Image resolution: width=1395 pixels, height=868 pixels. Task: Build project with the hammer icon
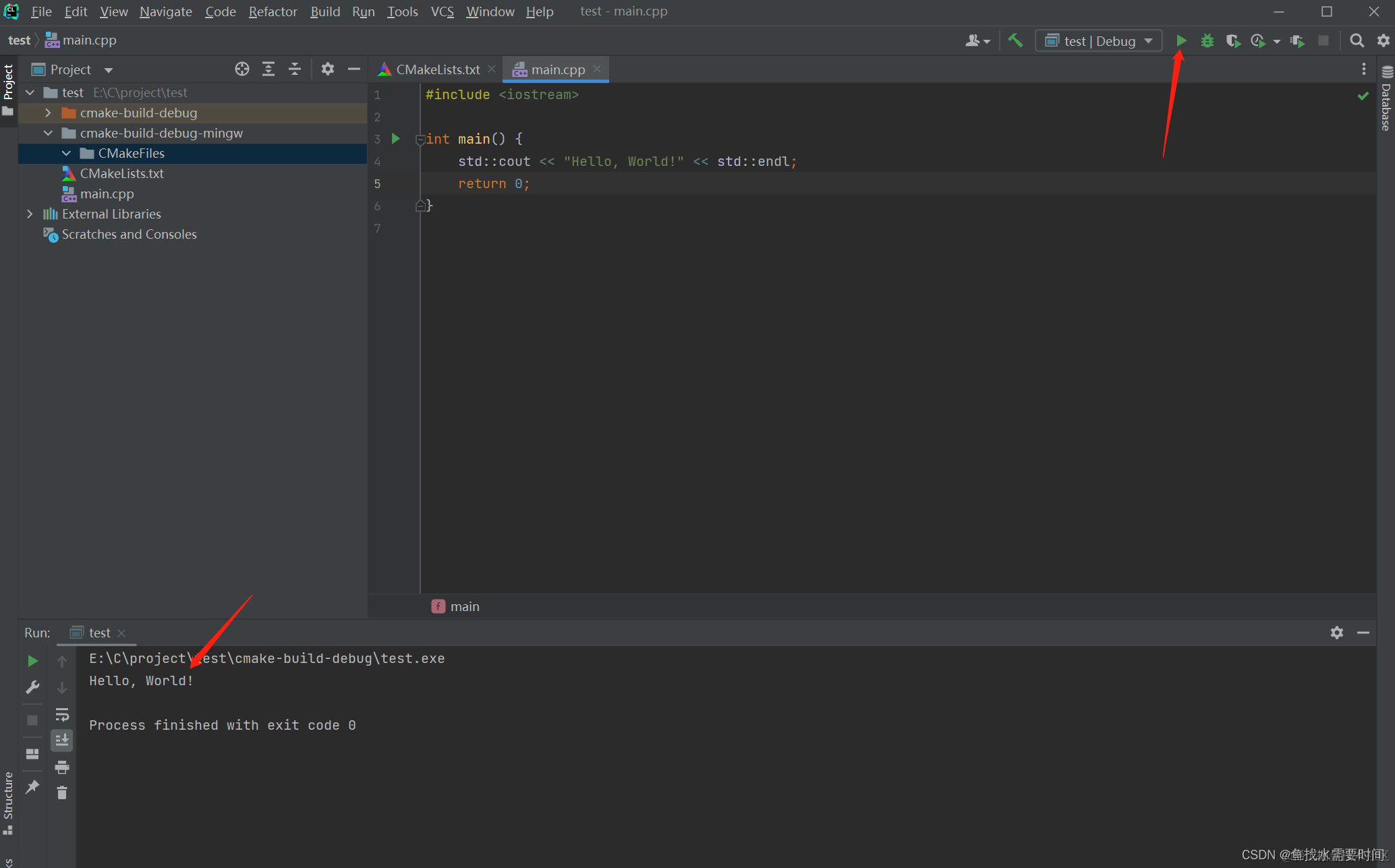(x=1015, y=40)
